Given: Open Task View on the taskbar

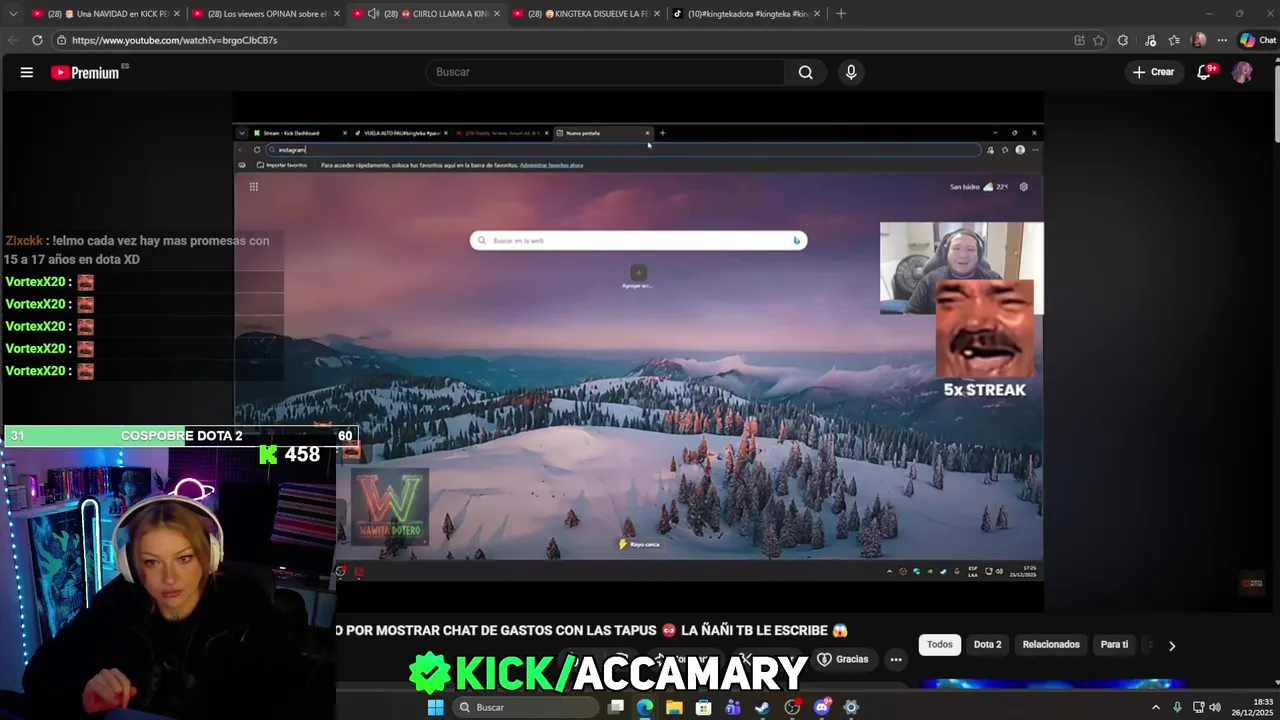Looking at the screenshot, I should point(616,707).
